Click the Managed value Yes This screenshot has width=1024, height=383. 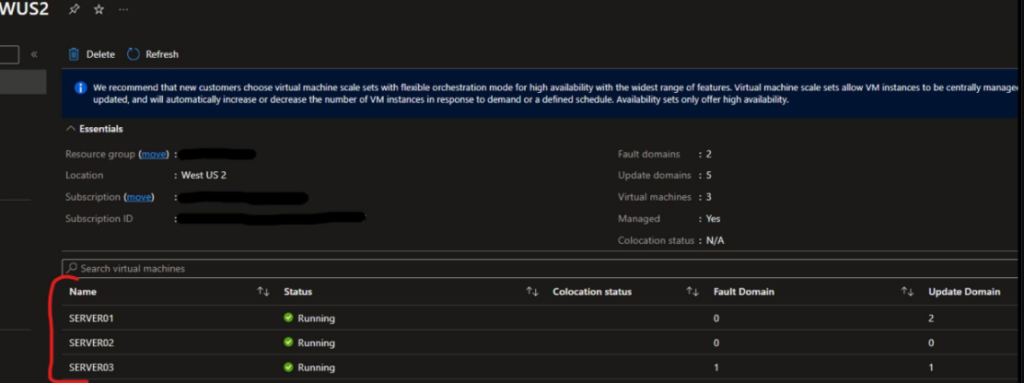[x=713, y=218]
